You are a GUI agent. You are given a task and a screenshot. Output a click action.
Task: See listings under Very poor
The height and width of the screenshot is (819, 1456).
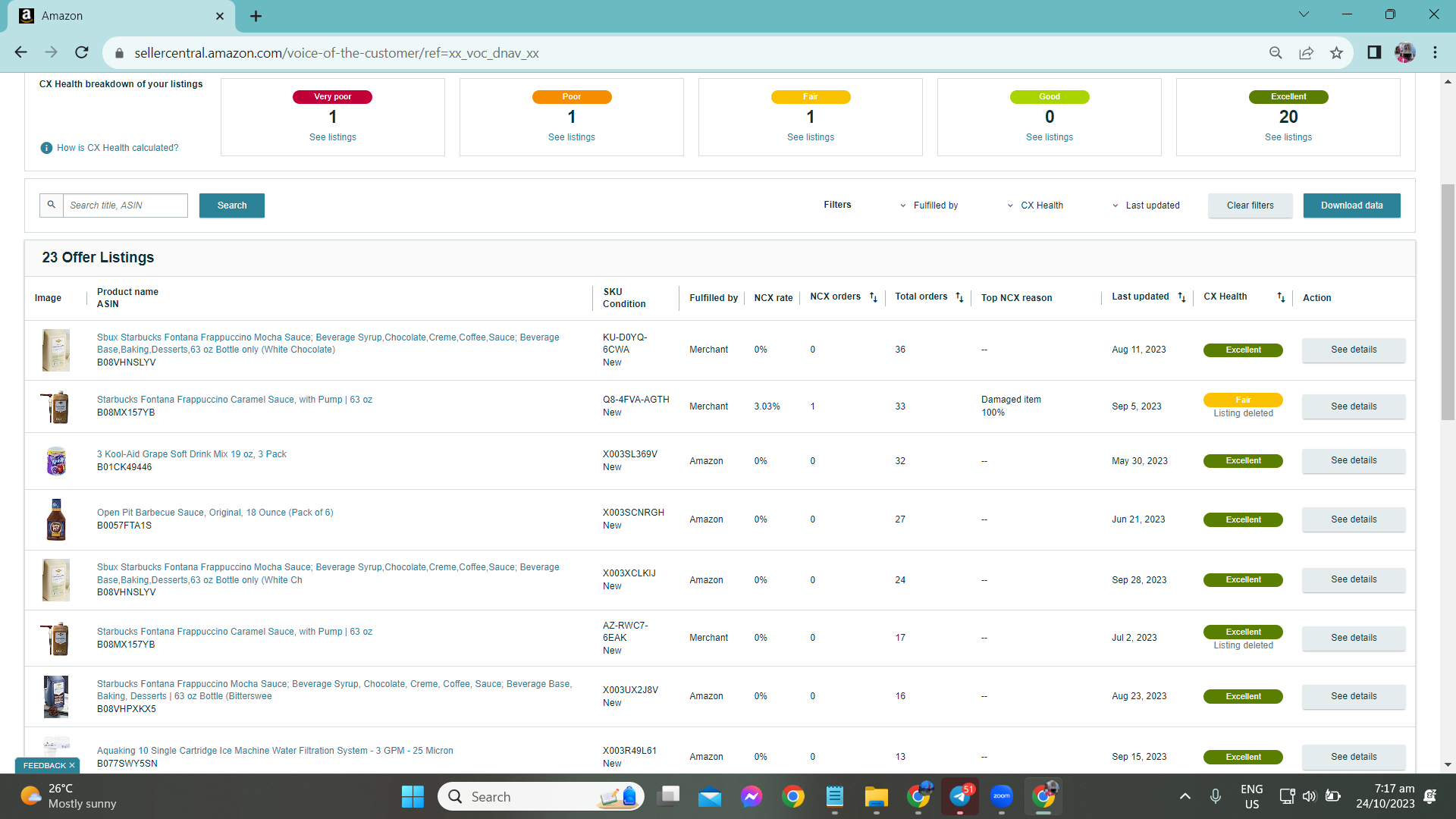[332, 137]
